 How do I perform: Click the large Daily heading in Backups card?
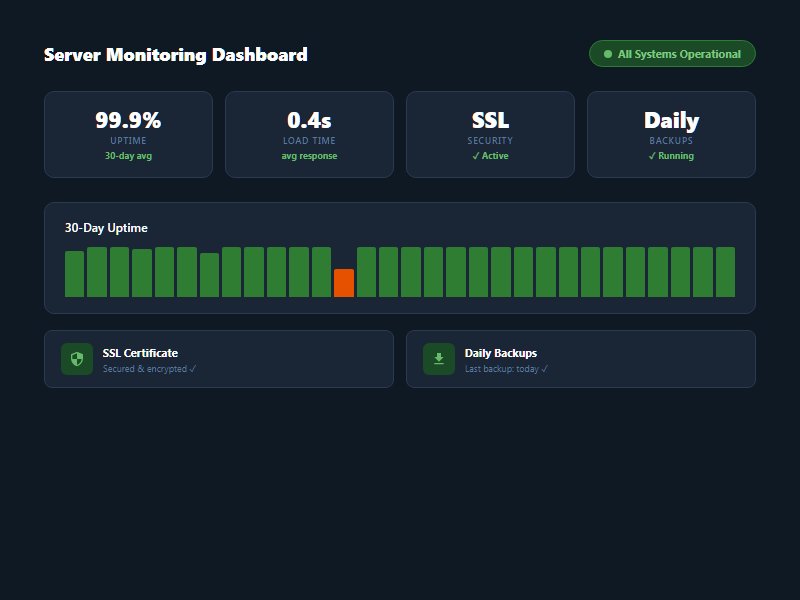[x=671, y=120]
